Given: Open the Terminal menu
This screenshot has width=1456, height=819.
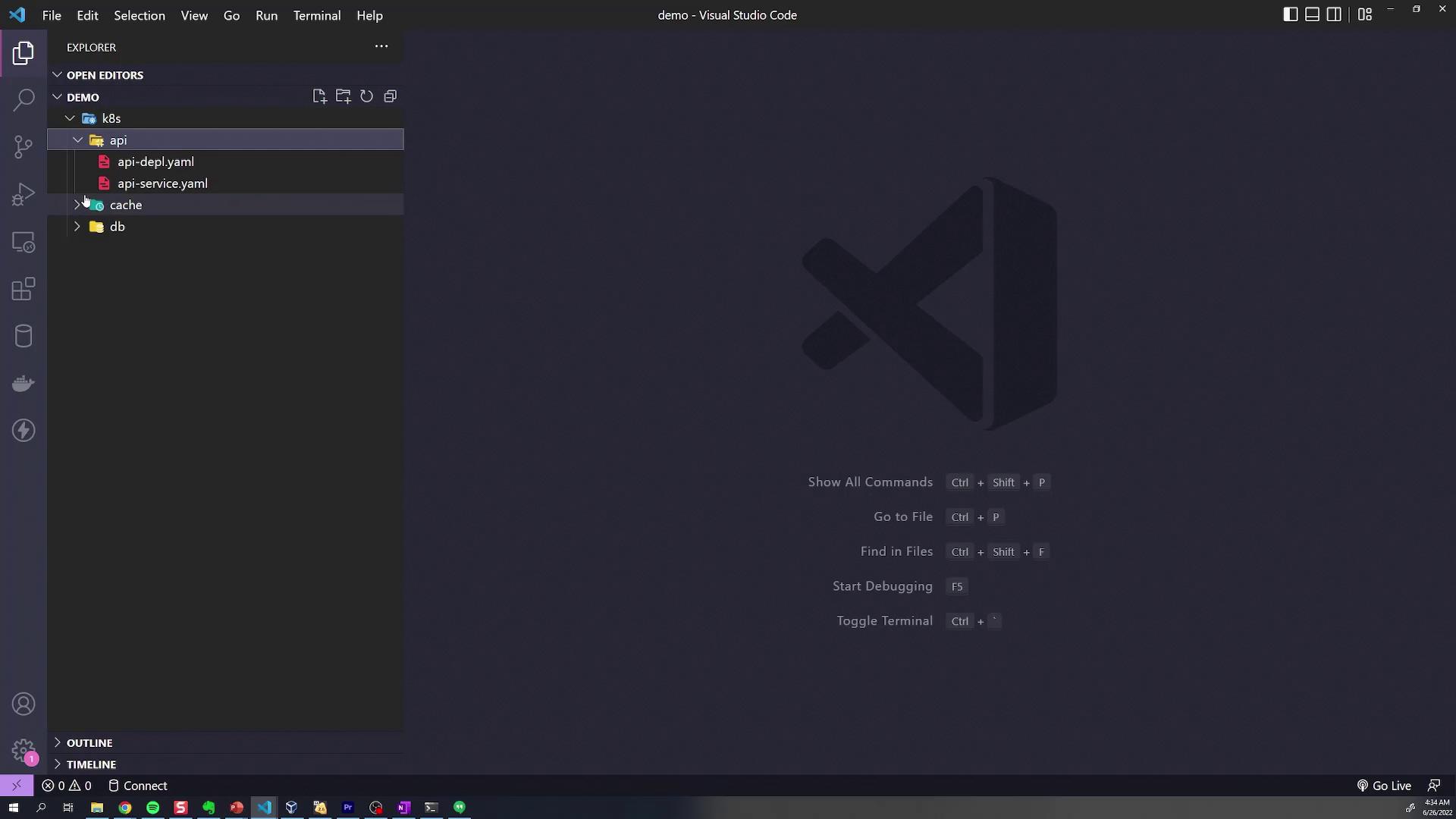Looking at the screenshot, I should [x=316, y=15].
